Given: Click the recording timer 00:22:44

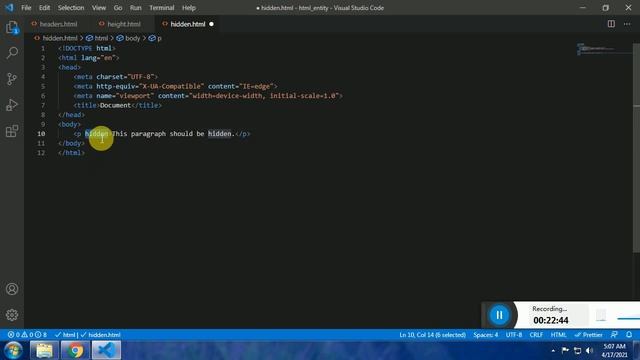Looking at the screenshot, I should coord(551,320).
